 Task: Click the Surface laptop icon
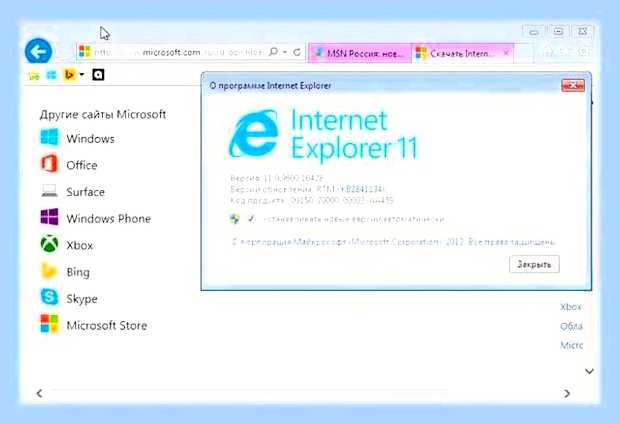49,191
